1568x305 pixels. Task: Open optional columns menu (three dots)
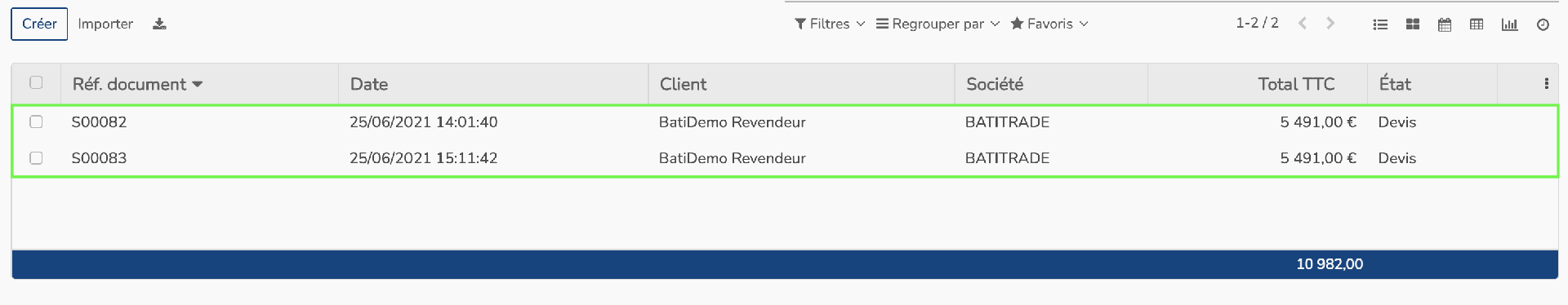1546,83
